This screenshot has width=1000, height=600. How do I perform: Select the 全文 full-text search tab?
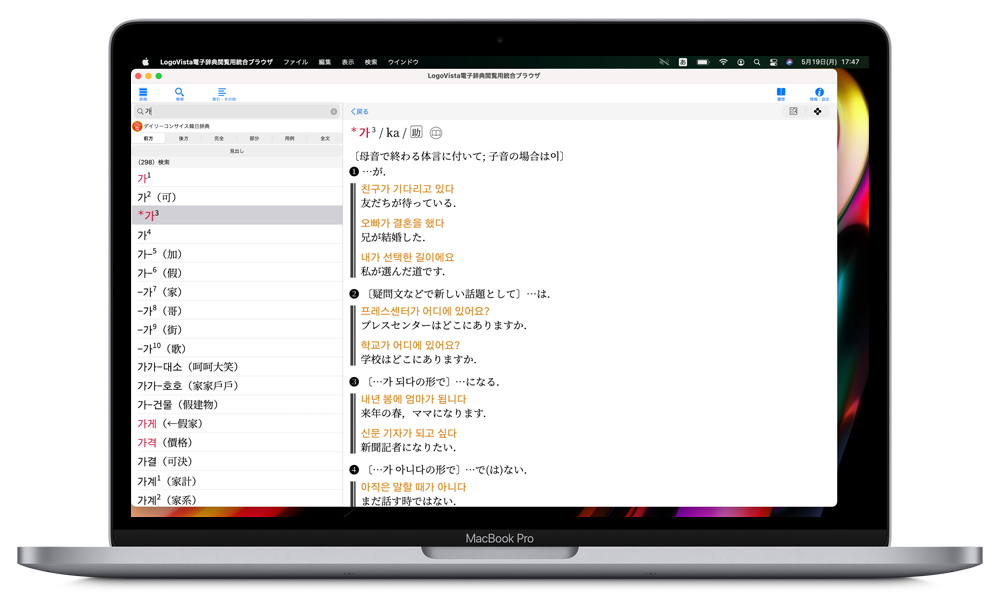point(325,138)
